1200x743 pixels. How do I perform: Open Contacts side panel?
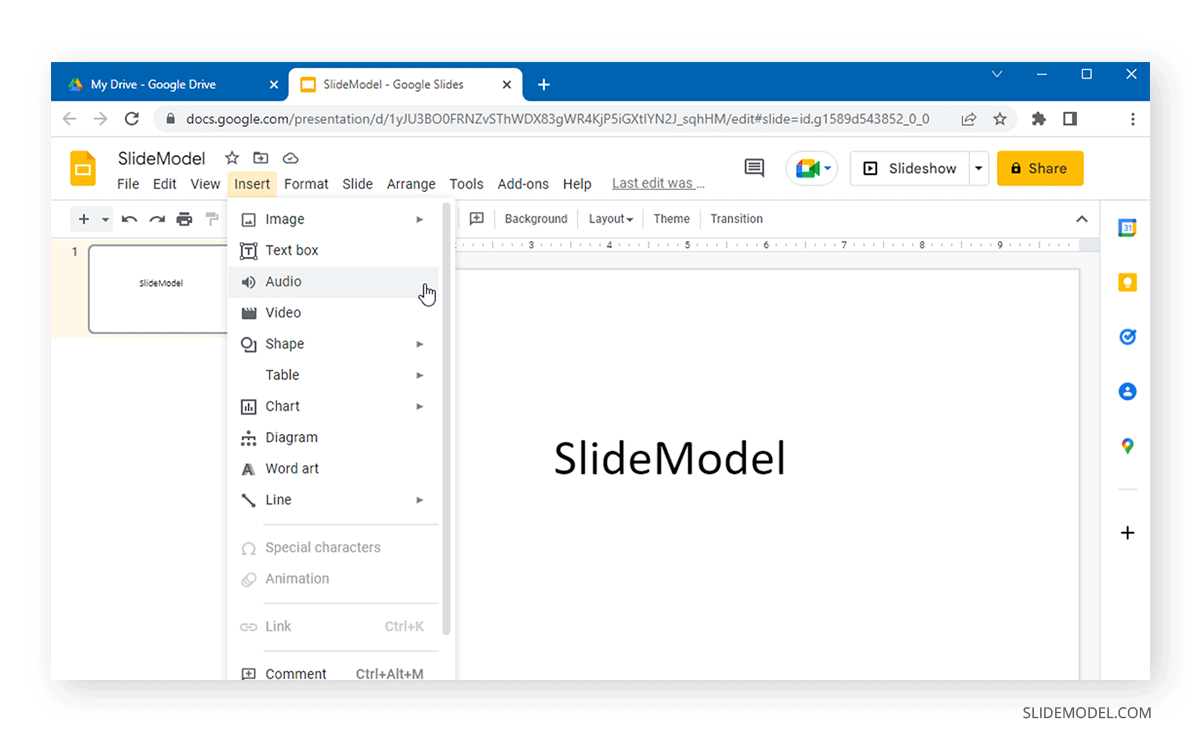[x=1127, y=391]
